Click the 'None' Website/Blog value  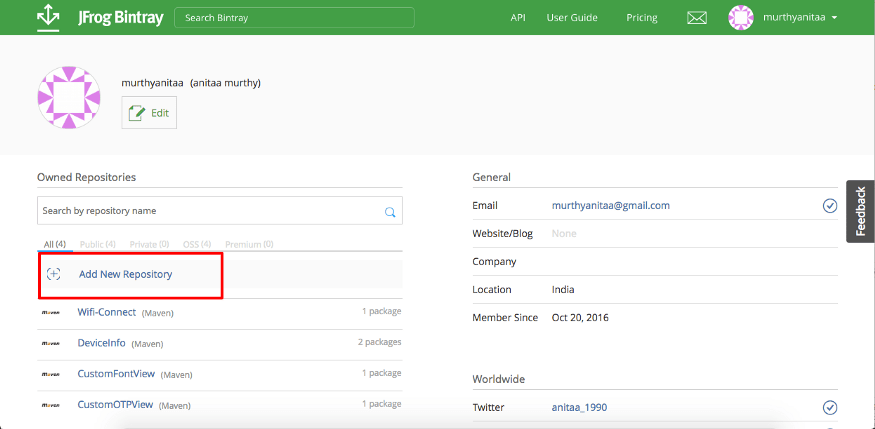[564, 233]
